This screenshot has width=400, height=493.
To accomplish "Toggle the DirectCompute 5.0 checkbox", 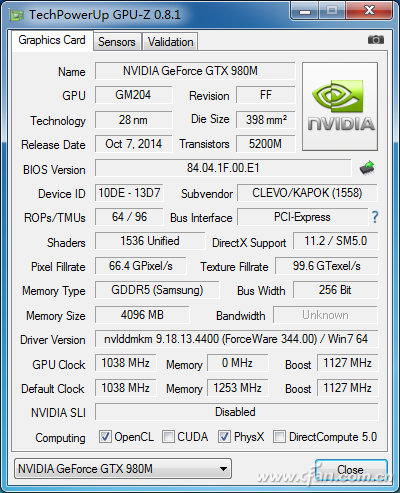I will click(x=279, y=436).
